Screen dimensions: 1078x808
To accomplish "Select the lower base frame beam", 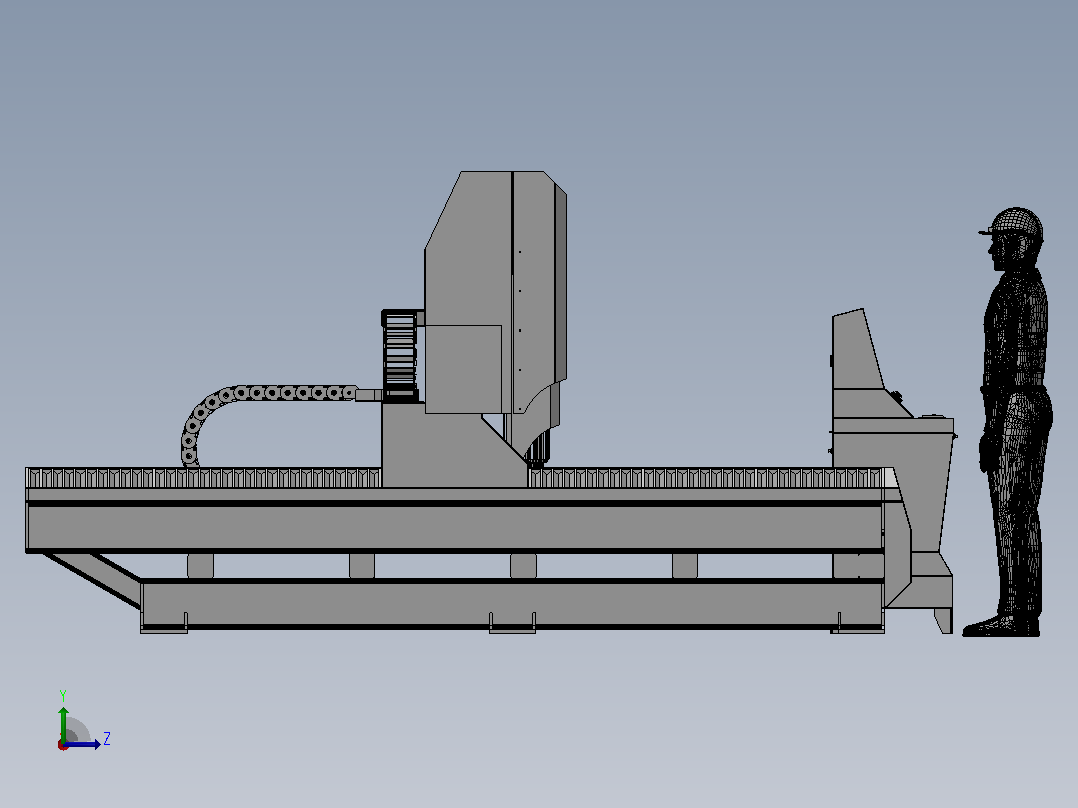I will [512, 604].
